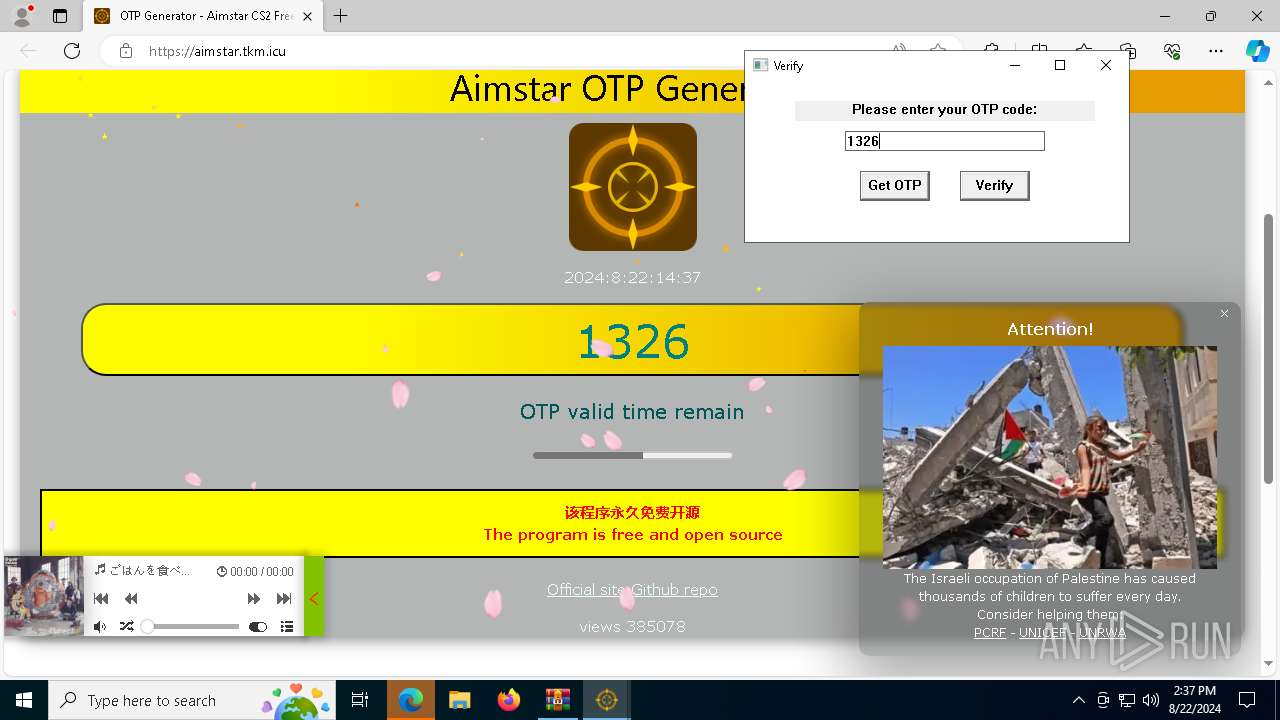The image size is (1280, 720).
Task: View site information lock icon
Action: [x=126, y=51]
